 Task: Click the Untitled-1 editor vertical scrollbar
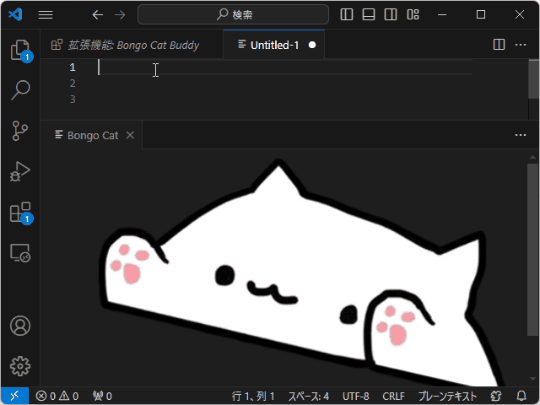533,80
